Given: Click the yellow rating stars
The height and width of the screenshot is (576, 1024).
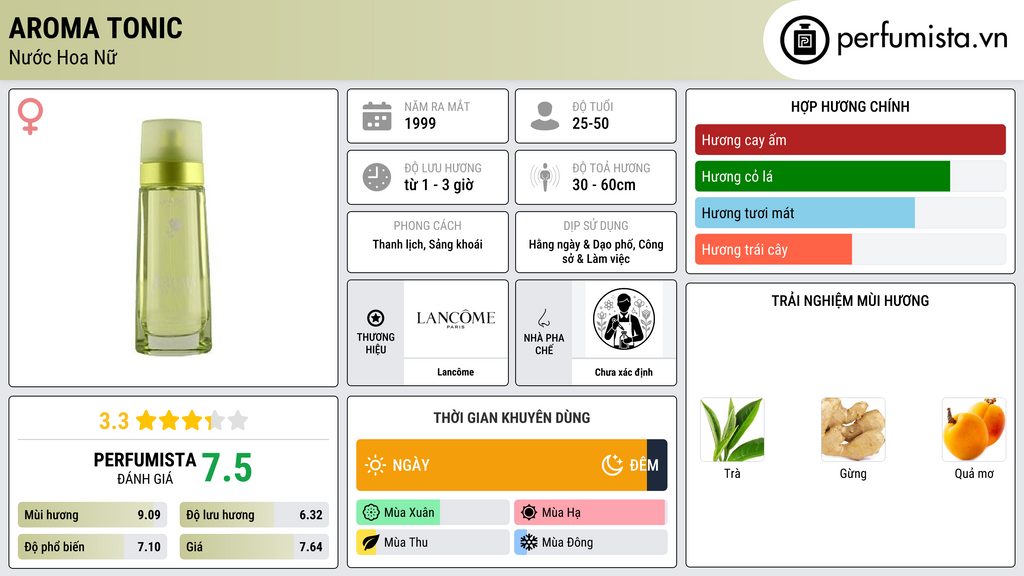Looking at the screenshot, I should pyautogui.click(x=191, y=420).
